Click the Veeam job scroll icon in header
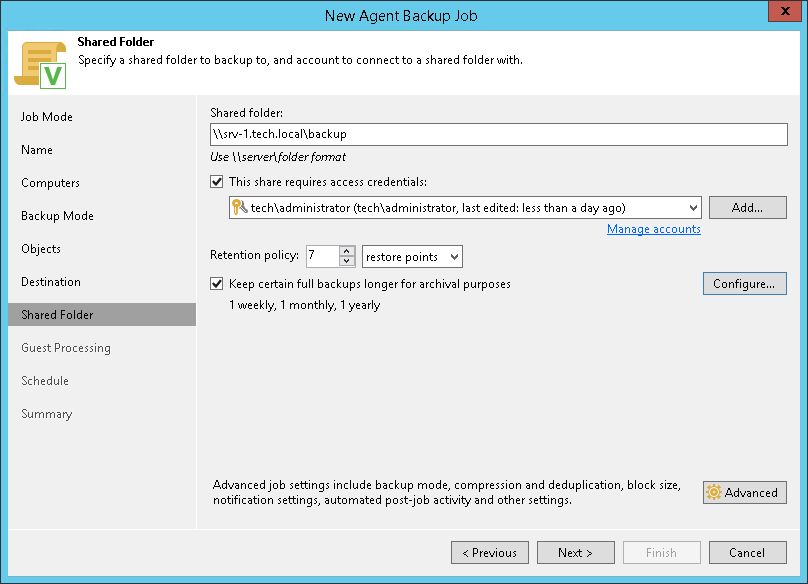 tap(39, 65)
